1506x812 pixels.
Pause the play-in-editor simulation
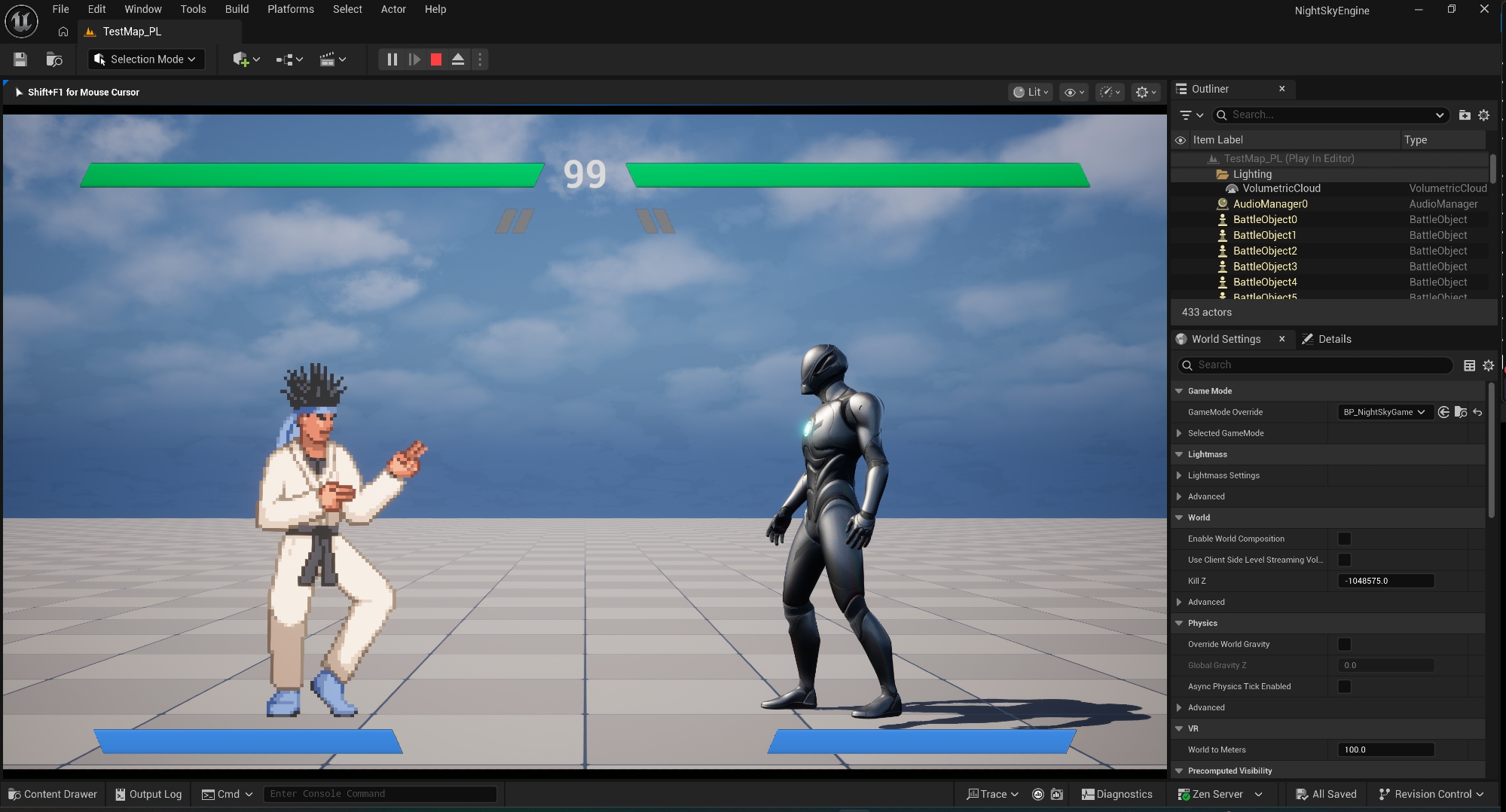[x=392, y=60]
